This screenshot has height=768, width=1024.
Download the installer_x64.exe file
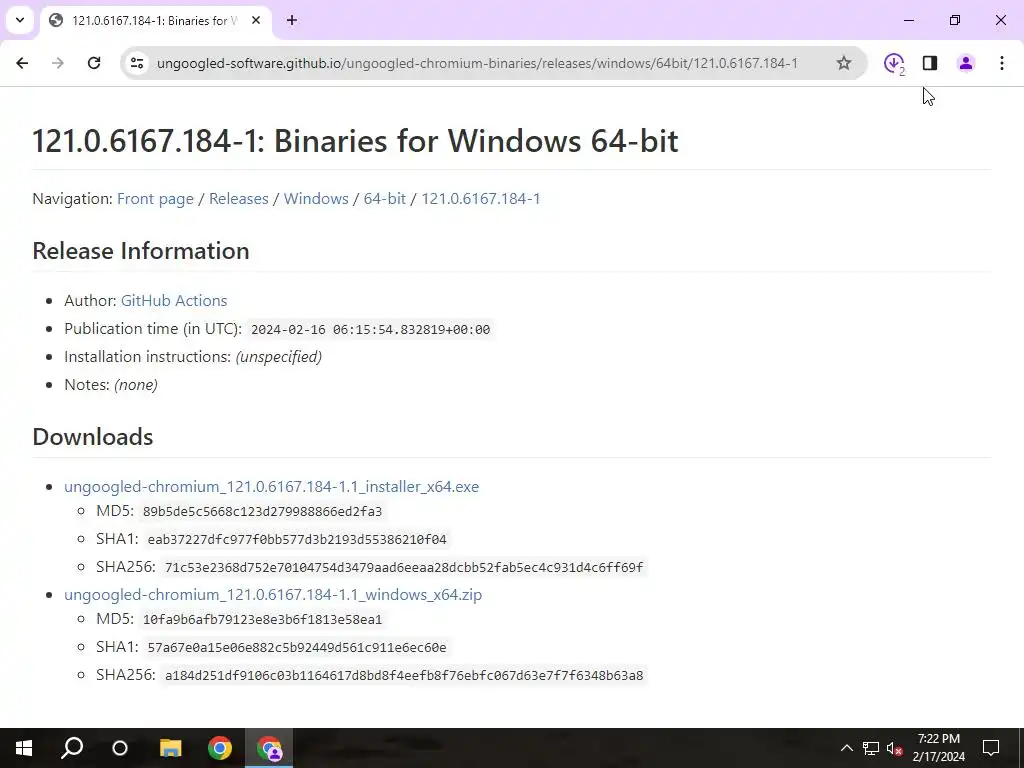pyautogui.click(x=272, y=487)
